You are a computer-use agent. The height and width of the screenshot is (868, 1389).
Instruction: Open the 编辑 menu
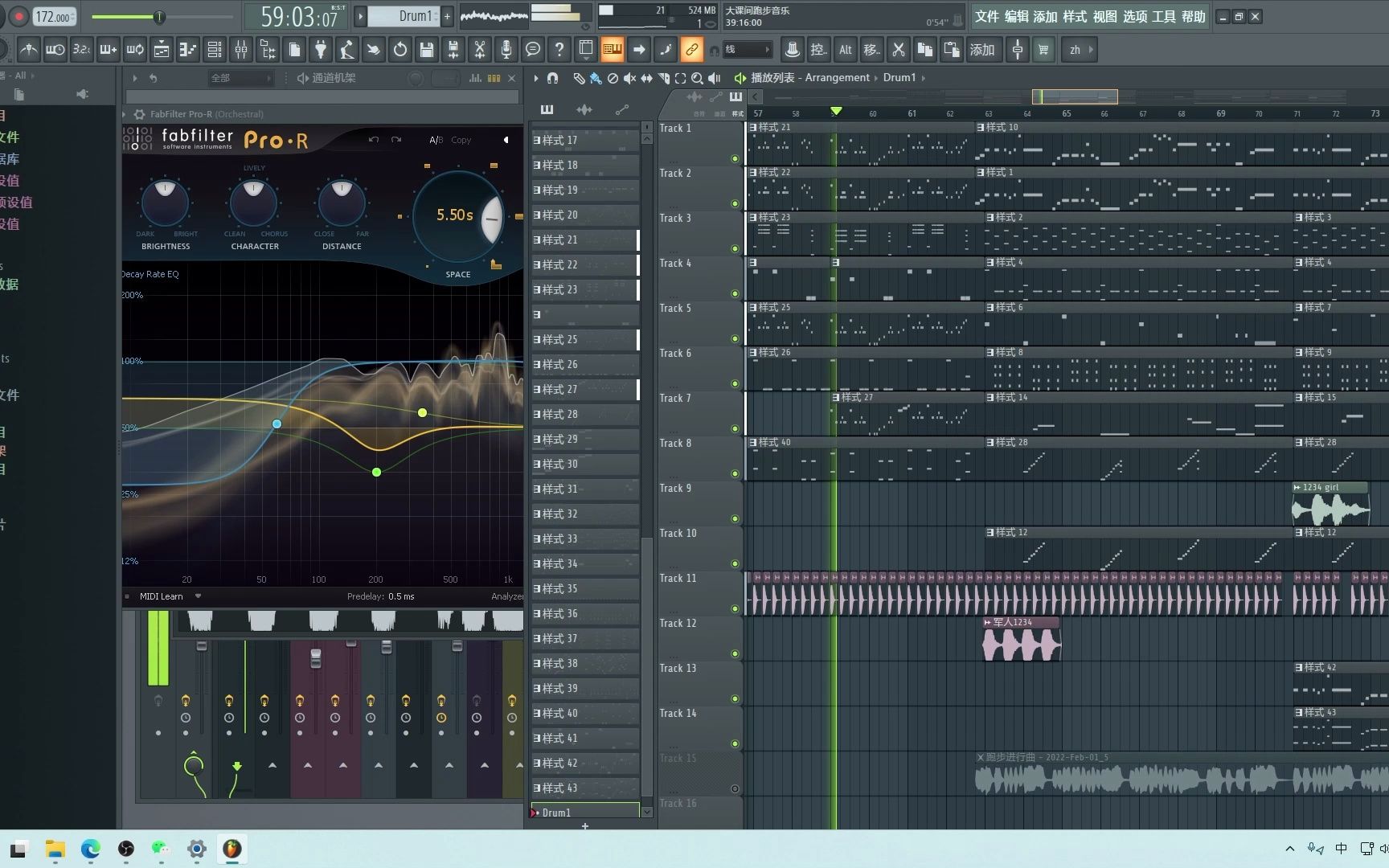[x=1016, y=16]
